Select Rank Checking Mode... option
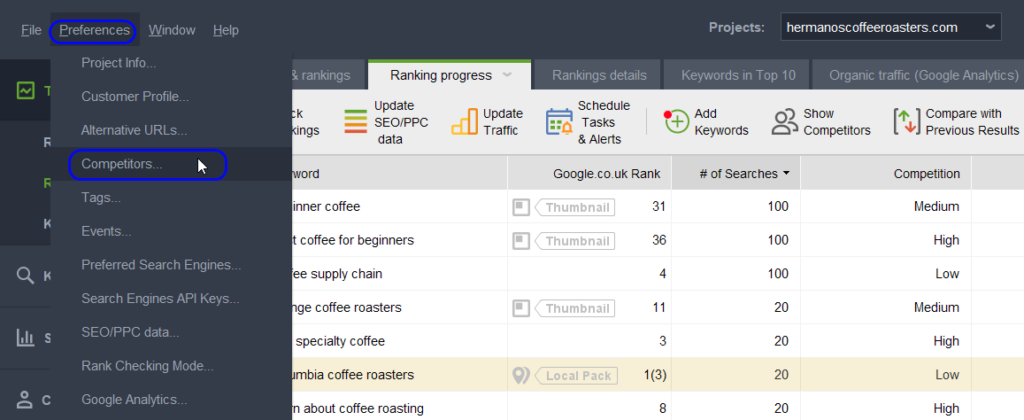 tap(147, 366)
